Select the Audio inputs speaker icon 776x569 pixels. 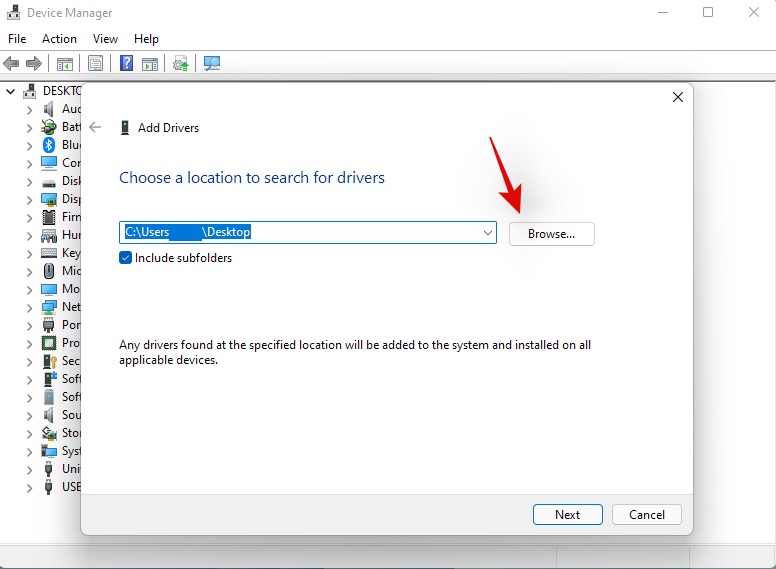tap(48, 109)
